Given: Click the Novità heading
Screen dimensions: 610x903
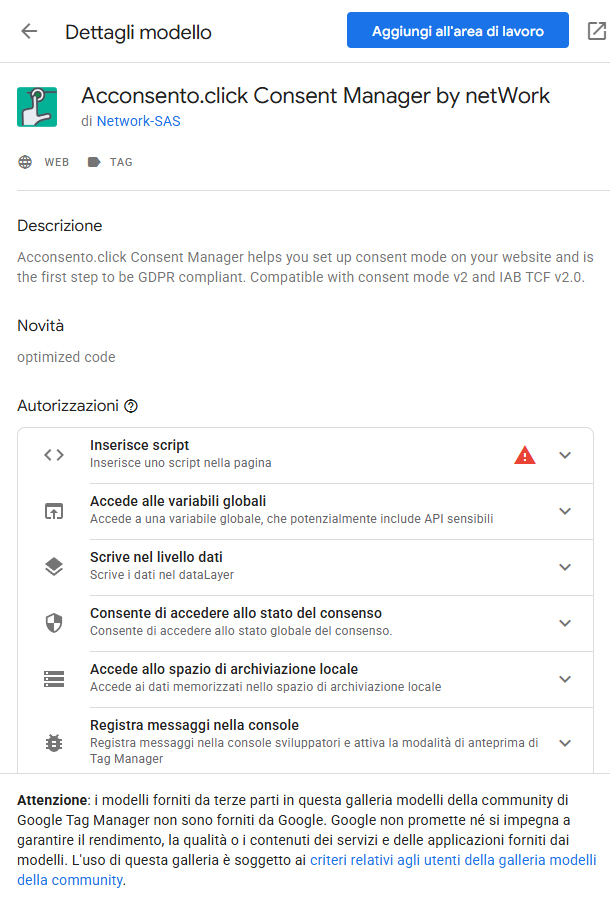Looking at the screenshot, I should pos(40,326).
